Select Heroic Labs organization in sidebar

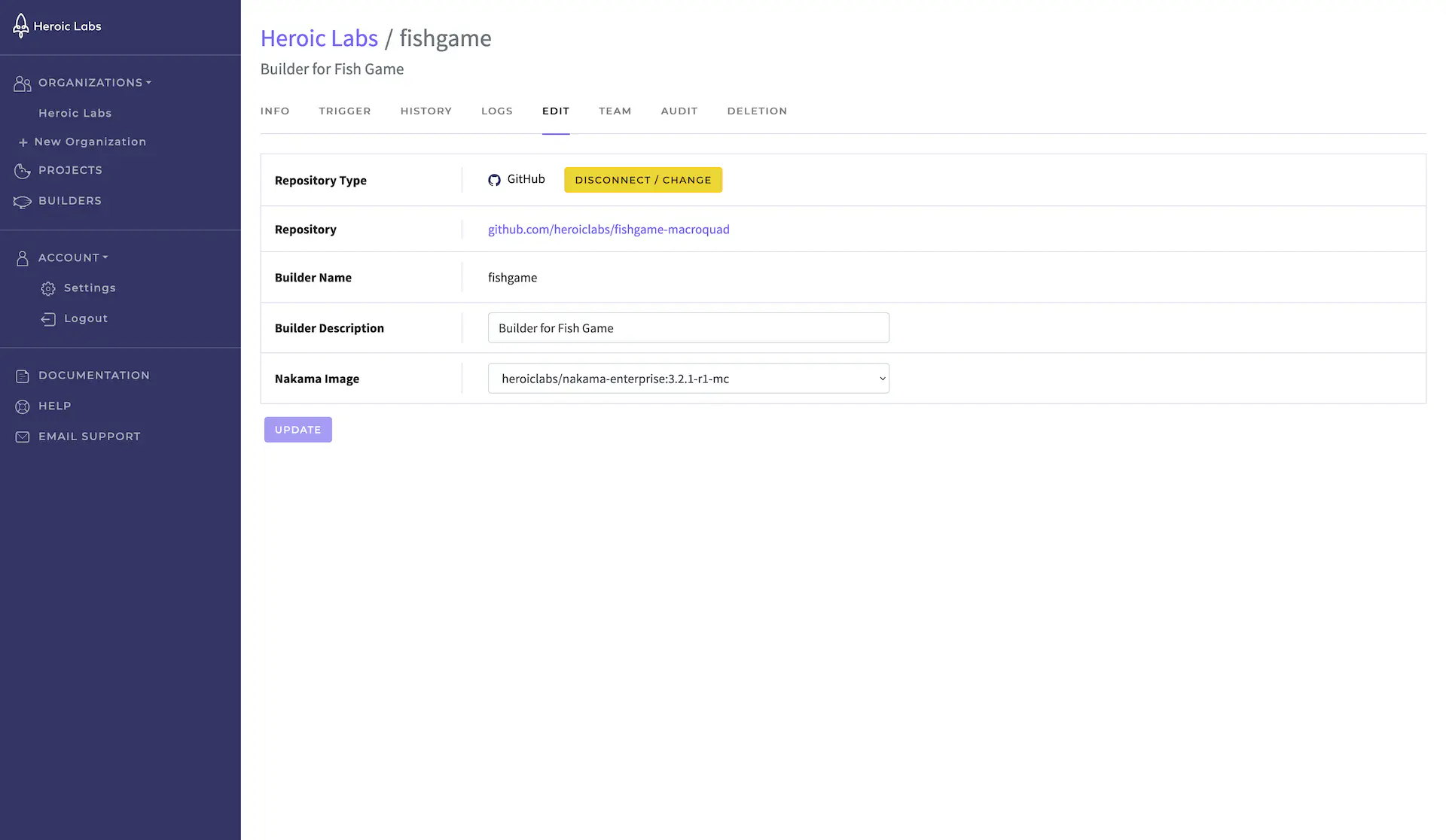tap(75, 113)
